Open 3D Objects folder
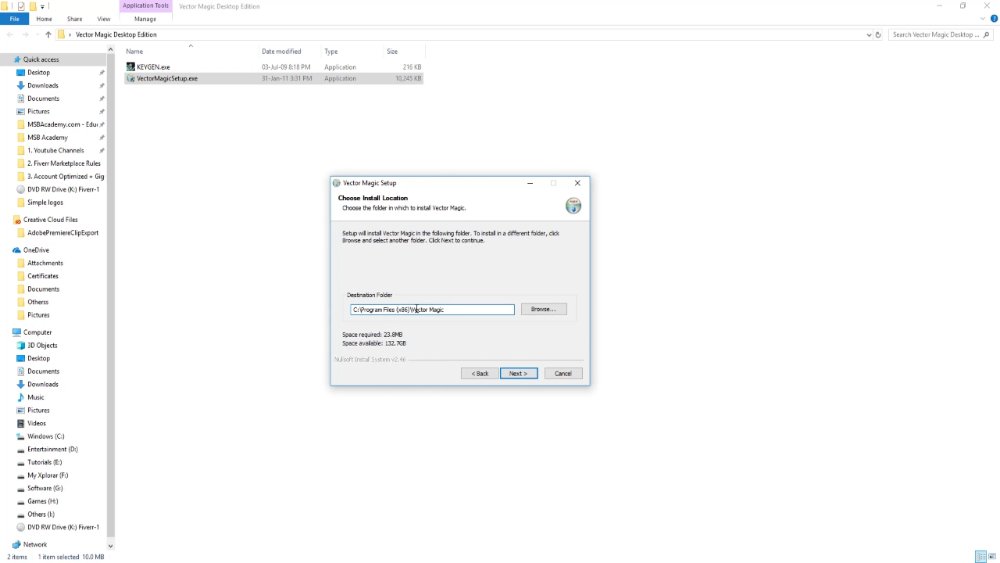 click(x=42, y=345)
